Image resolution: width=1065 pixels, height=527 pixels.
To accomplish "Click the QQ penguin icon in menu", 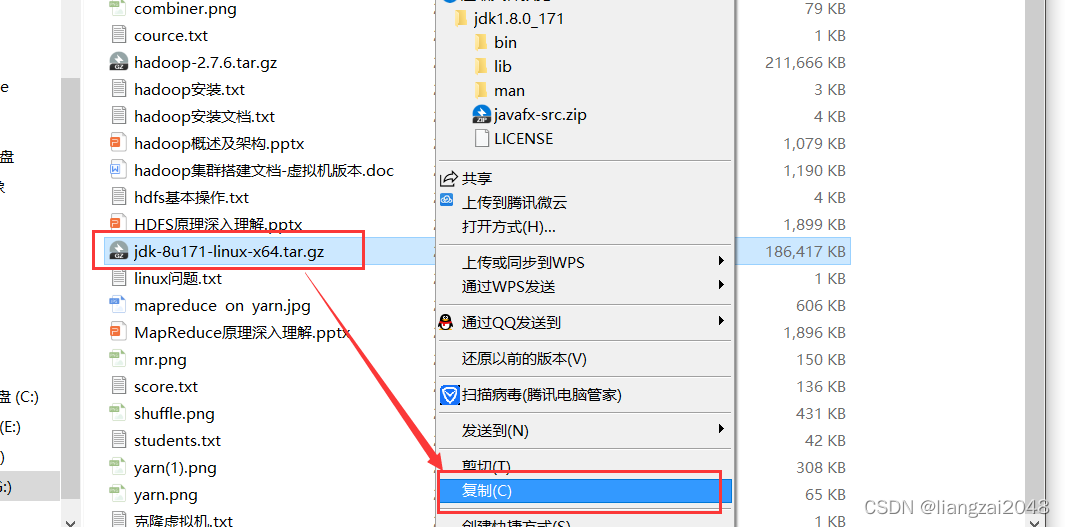I will pyautogui.click(x=446, y=322).
